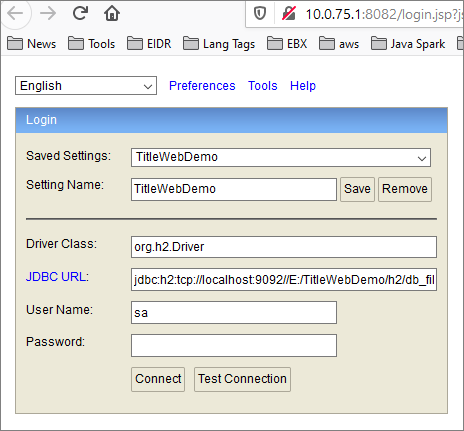Screen dimensions: 464x431
Task: Click the Connect button
Action: pyautogui.click(x=158, y=379)
